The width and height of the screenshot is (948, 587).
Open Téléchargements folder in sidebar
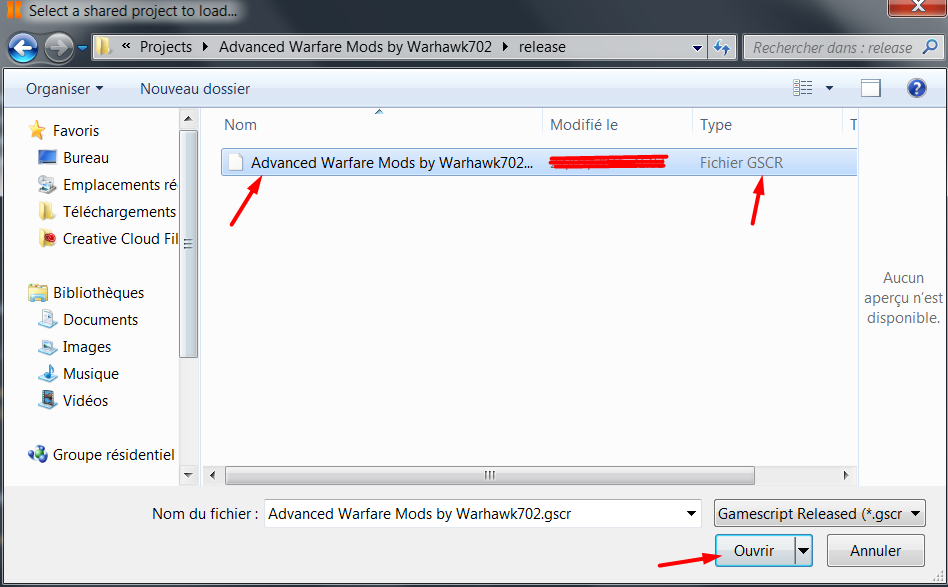point(119,212)
